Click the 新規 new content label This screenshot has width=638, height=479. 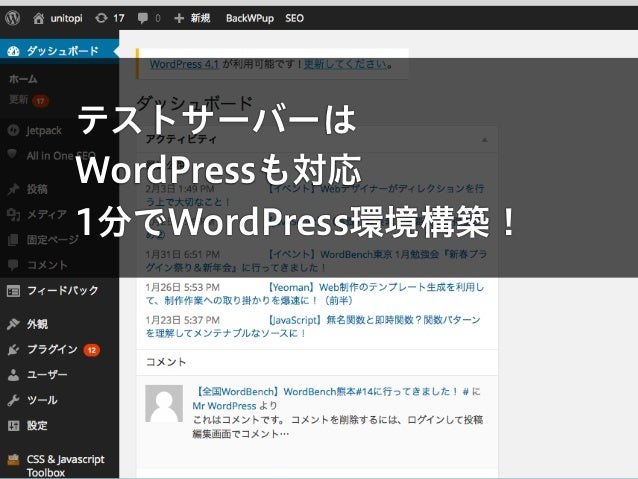coord(201,18)
